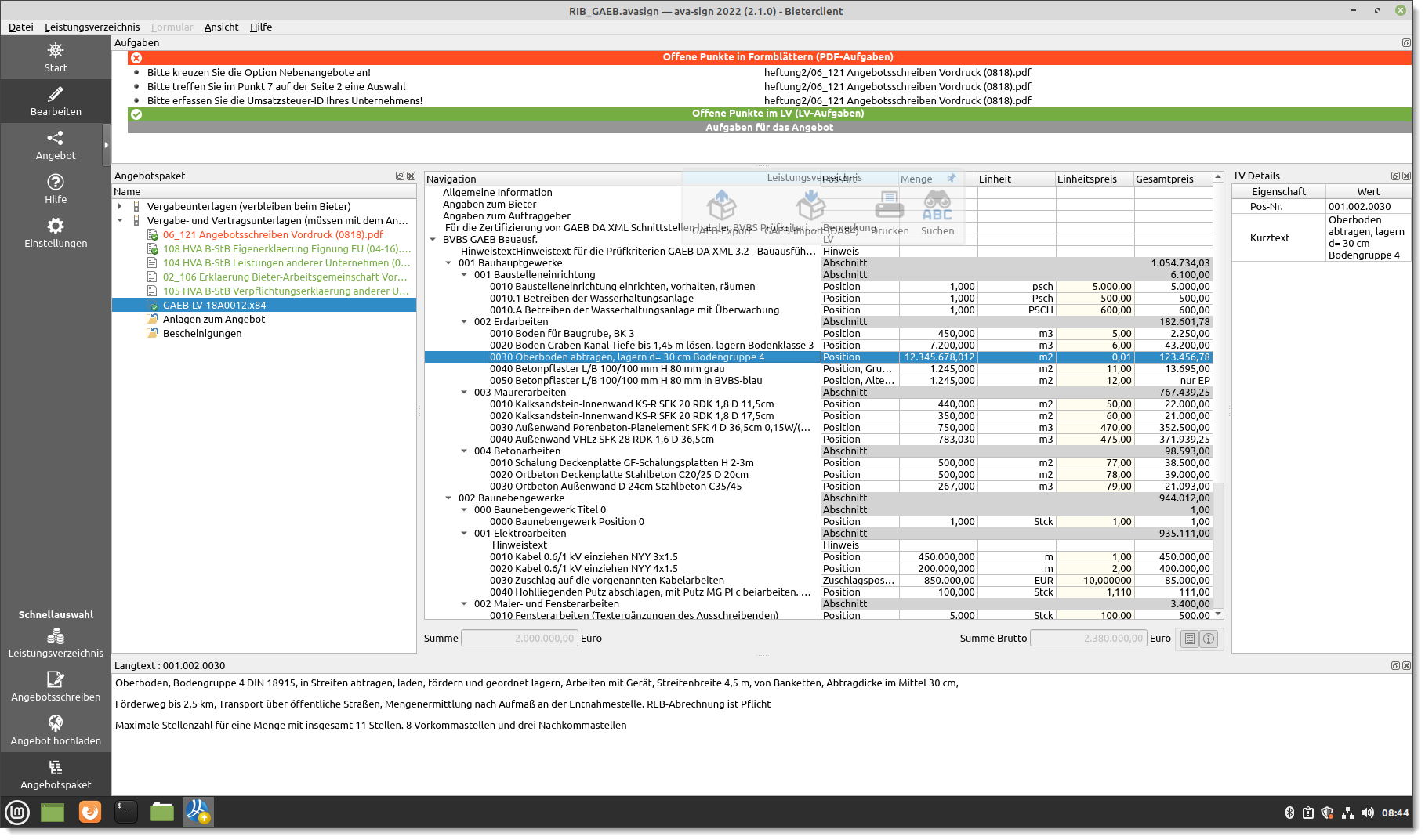This screenshot has width=1425, height=840.
Task: Collapse 002 Erdarbeiten section
Action: pos(464,322)
